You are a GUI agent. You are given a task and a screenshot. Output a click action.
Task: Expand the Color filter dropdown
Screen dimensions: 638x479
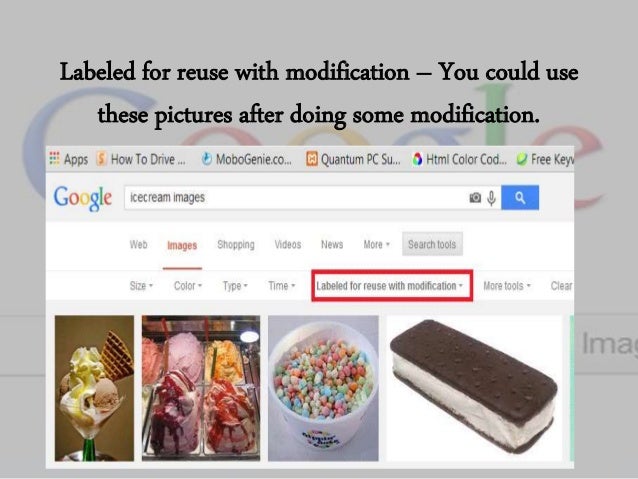click(188, 286)
